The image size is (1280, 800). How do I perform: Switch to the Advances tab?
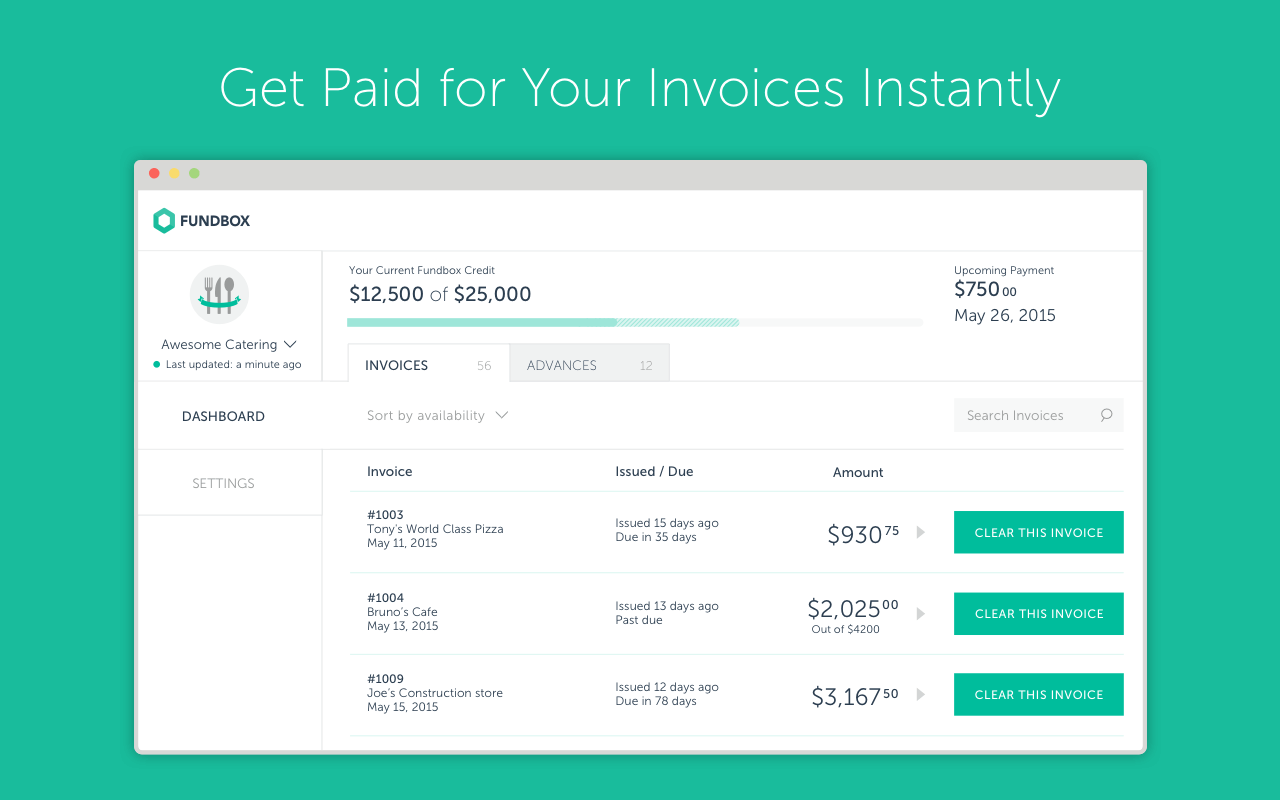click(x=590, y=364)
